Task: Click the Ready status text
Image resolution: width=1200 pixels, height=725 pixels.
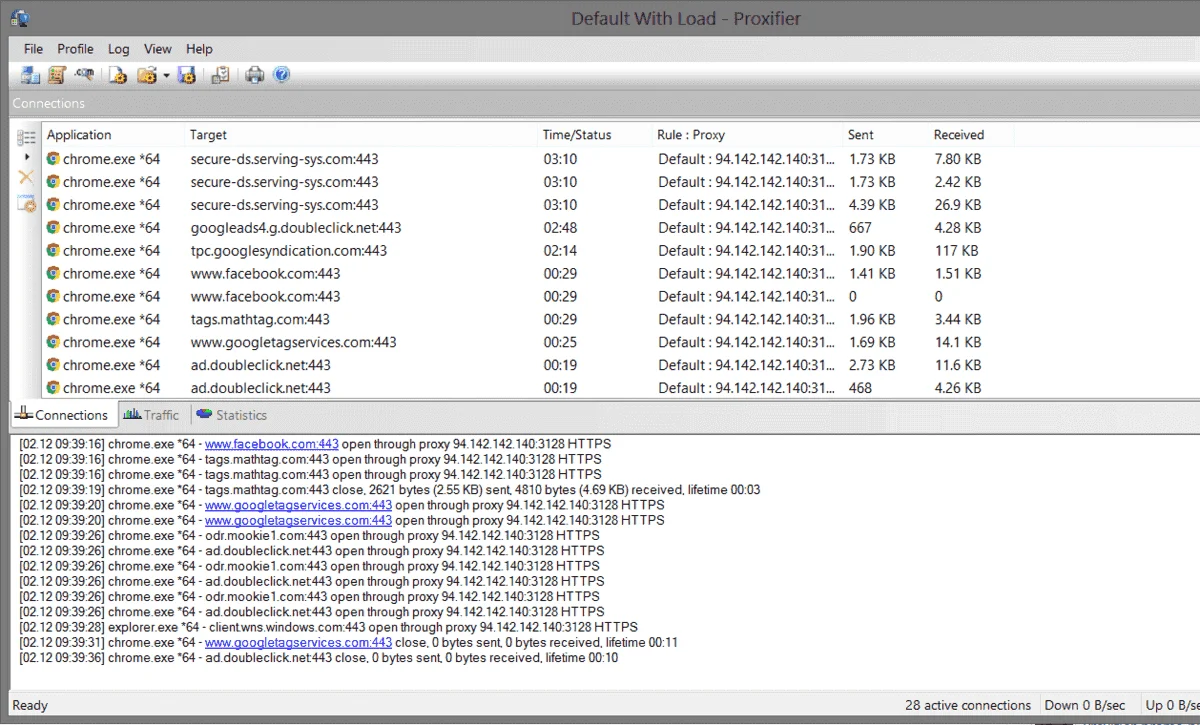Action: [x=30, y=705]
